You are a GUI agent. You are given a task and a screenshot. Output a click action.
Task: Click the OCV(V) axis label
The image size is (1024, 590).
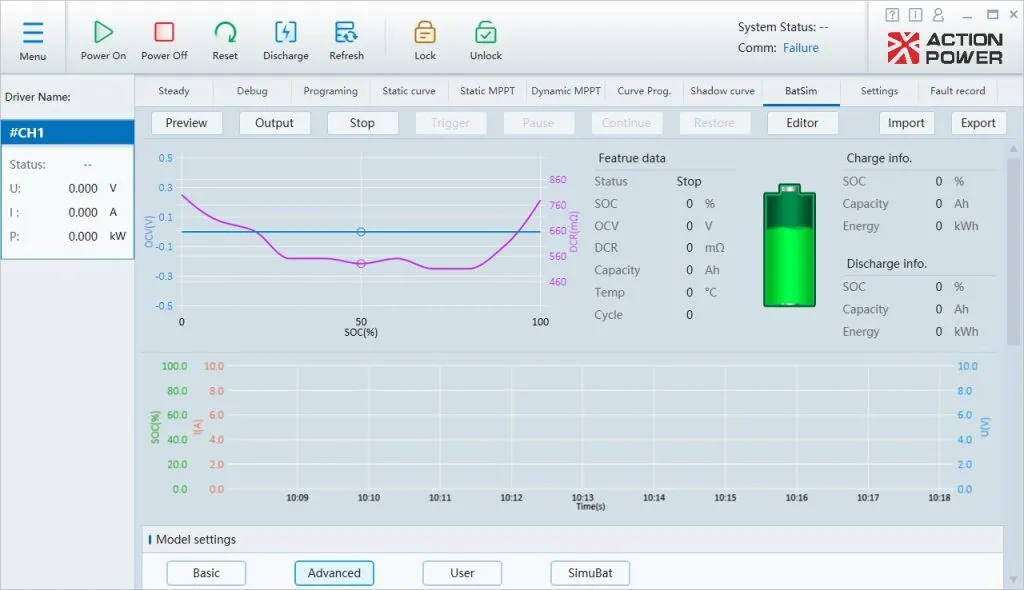[149, 231]
